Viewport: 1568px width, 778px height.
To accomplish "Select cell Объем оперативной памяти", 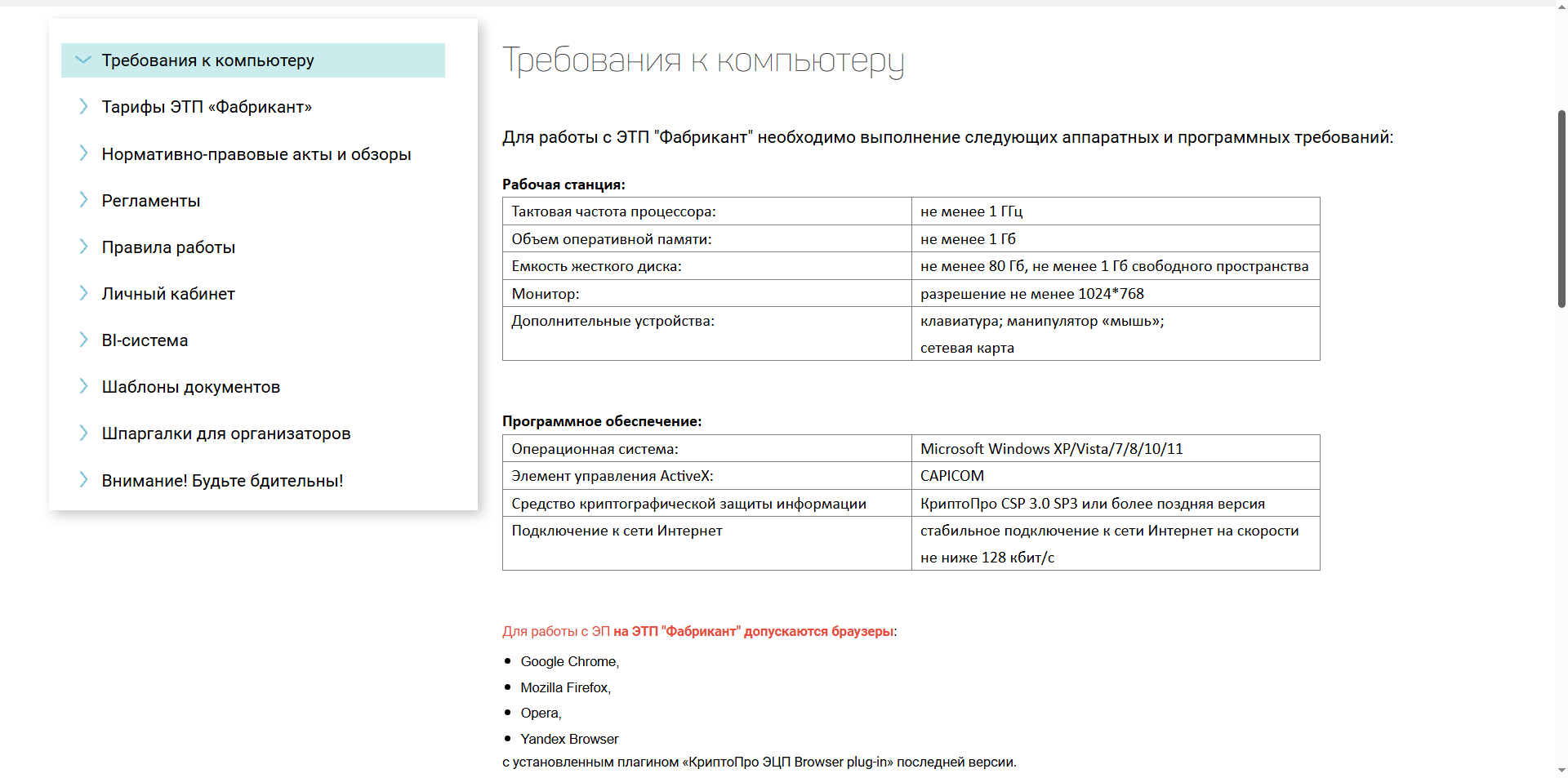I will (x=707, y=239).
